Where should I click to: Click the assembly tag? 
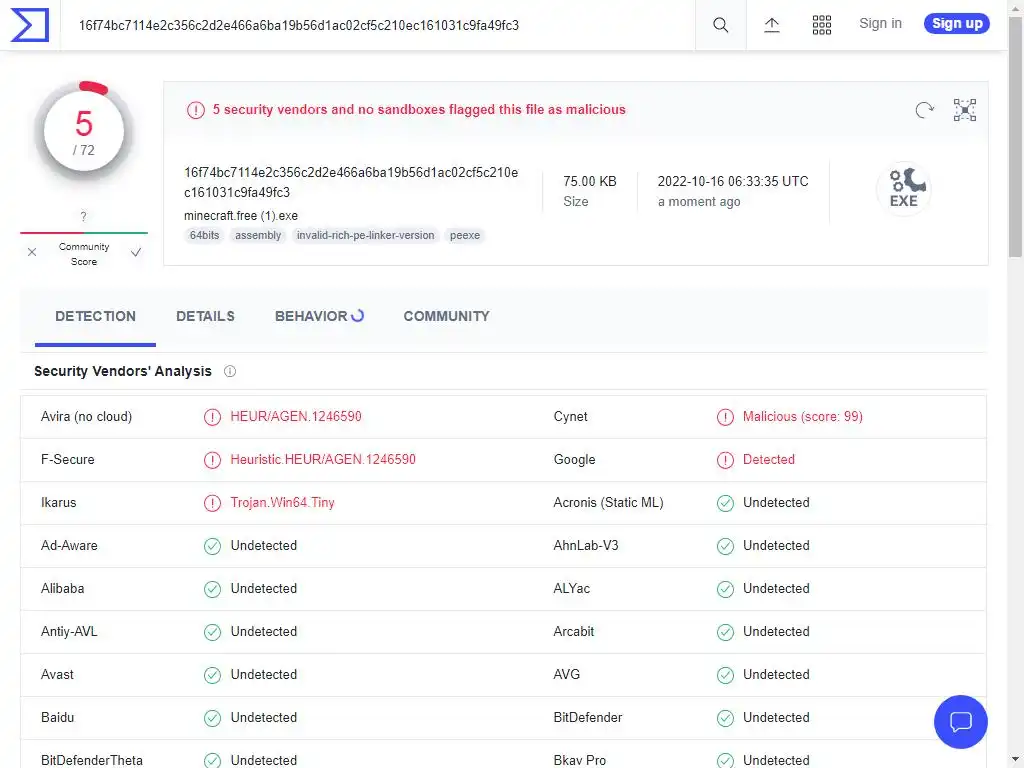258,235
